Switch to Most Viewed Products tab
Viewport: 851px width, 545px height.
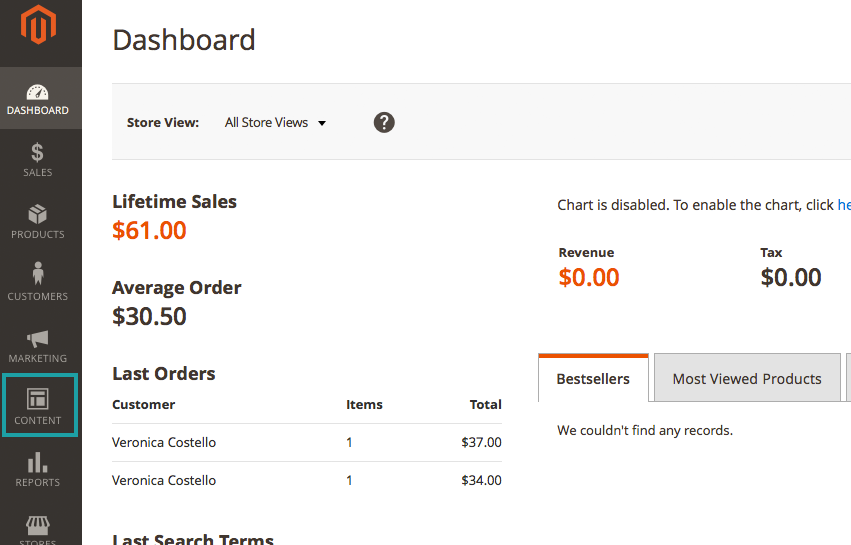[747, 379]
